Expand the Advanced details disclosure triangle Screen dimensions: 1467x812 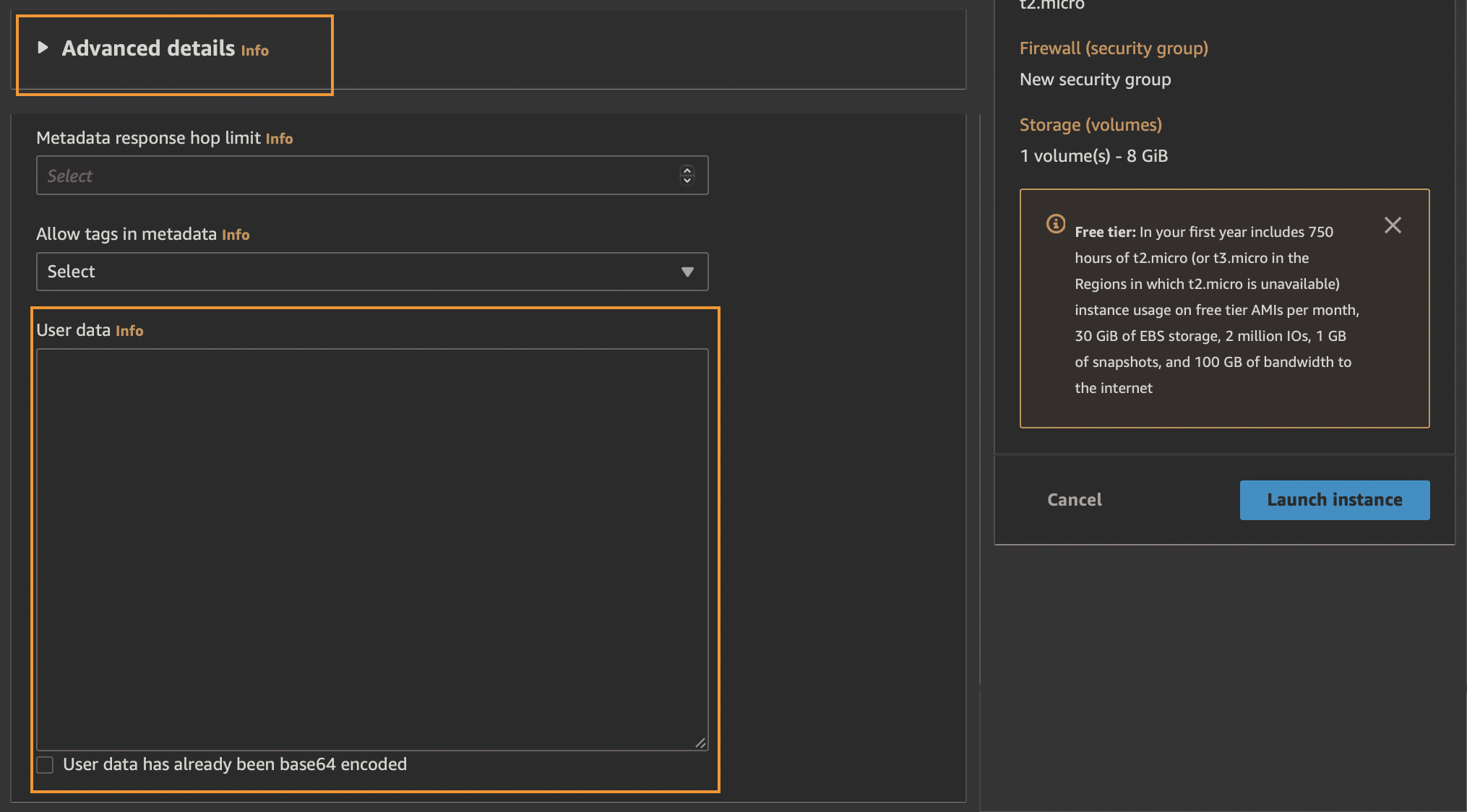[x=43, y=48]
